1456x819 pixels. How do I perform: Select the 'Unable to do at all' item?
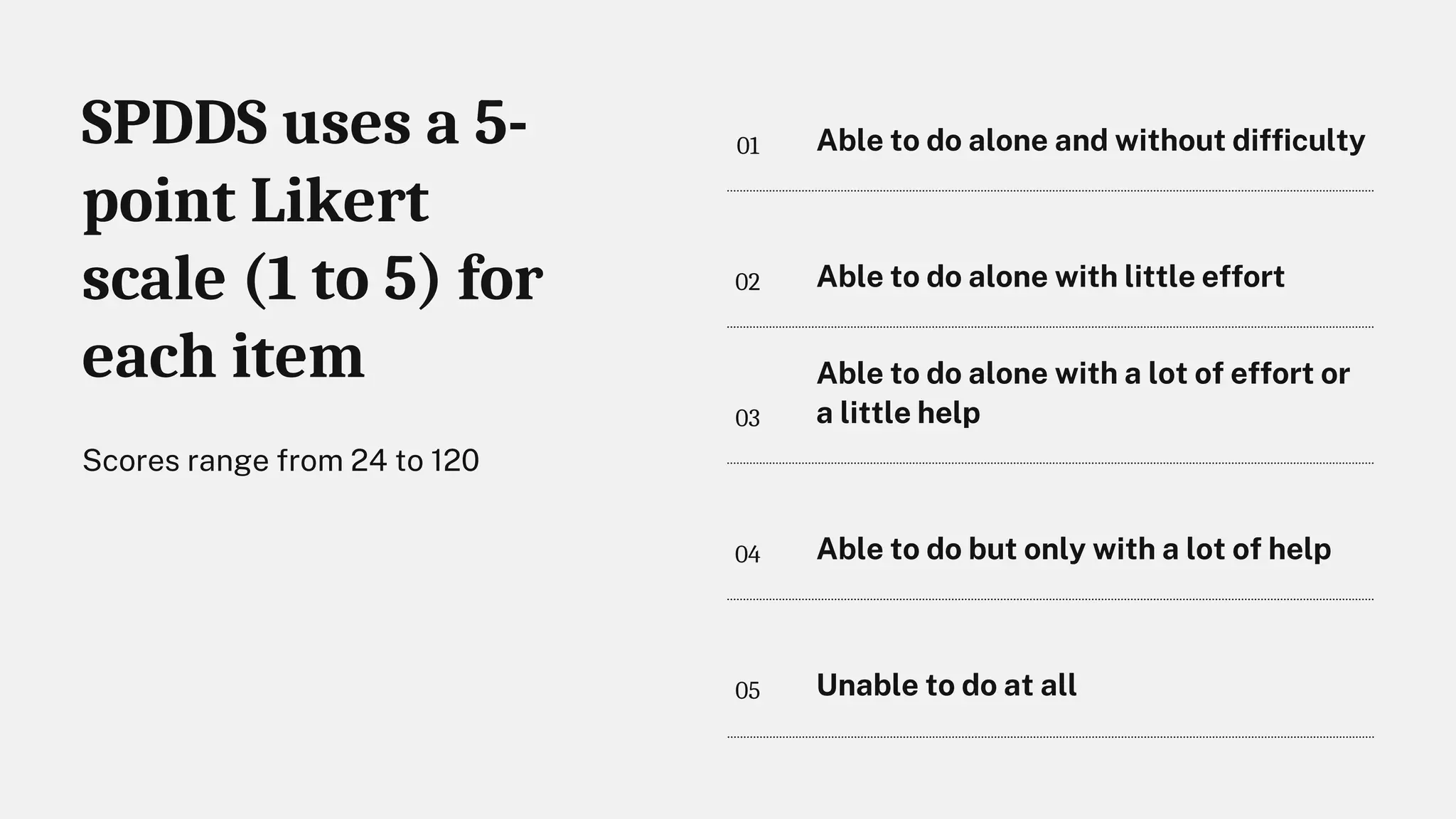[946, 685]
